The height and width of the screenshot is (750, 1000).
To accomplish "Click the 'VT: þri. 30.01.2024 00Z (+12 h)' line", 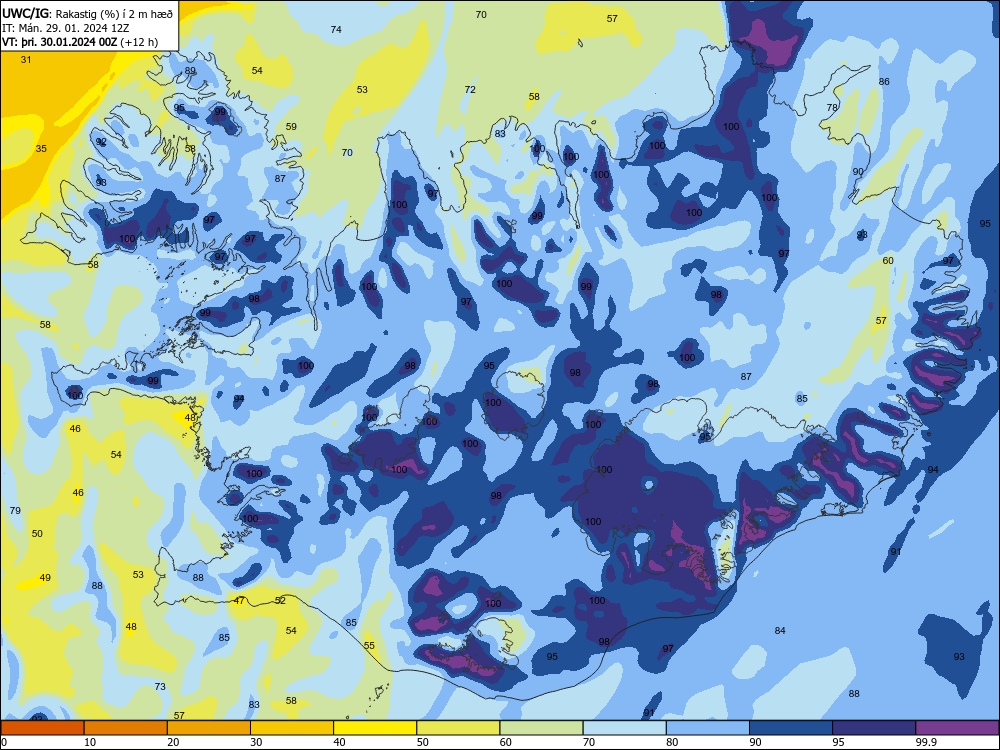I will point(80,42).
